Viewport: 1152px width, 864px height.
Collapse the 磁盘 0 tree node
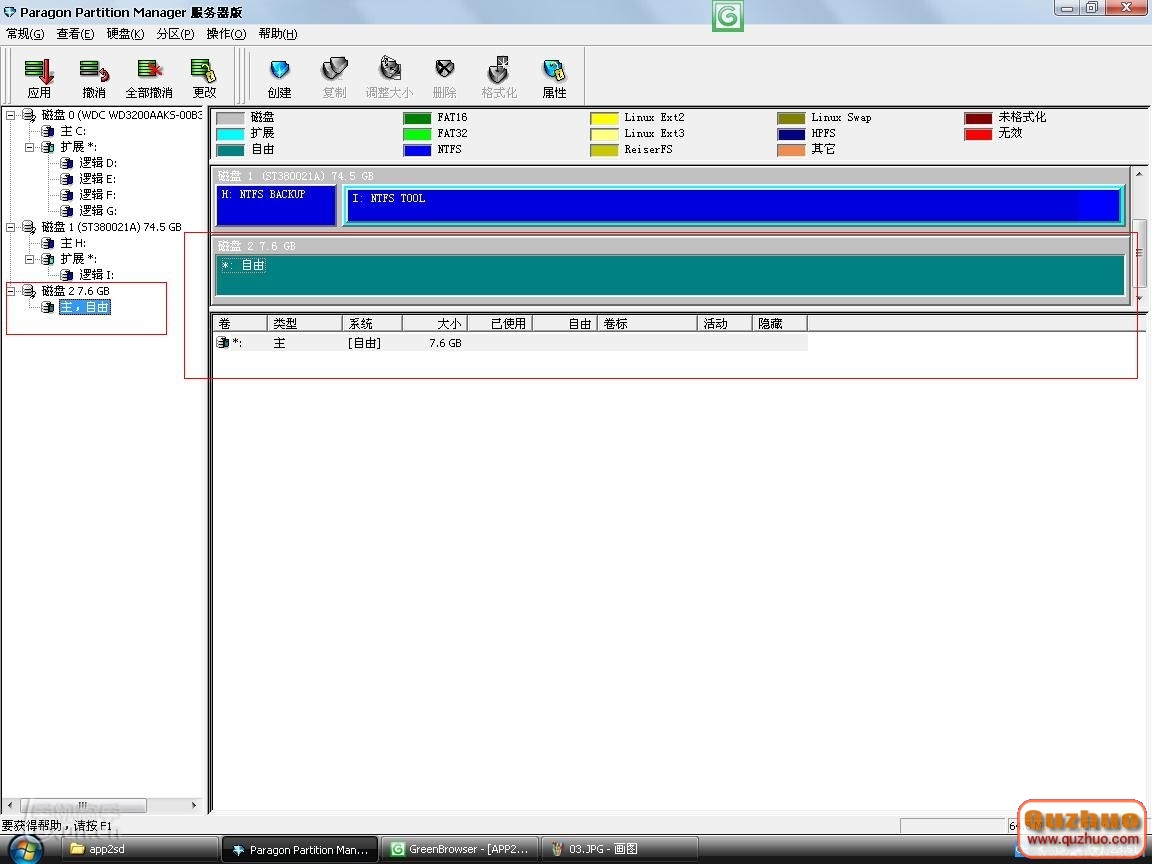coord(11,115)
